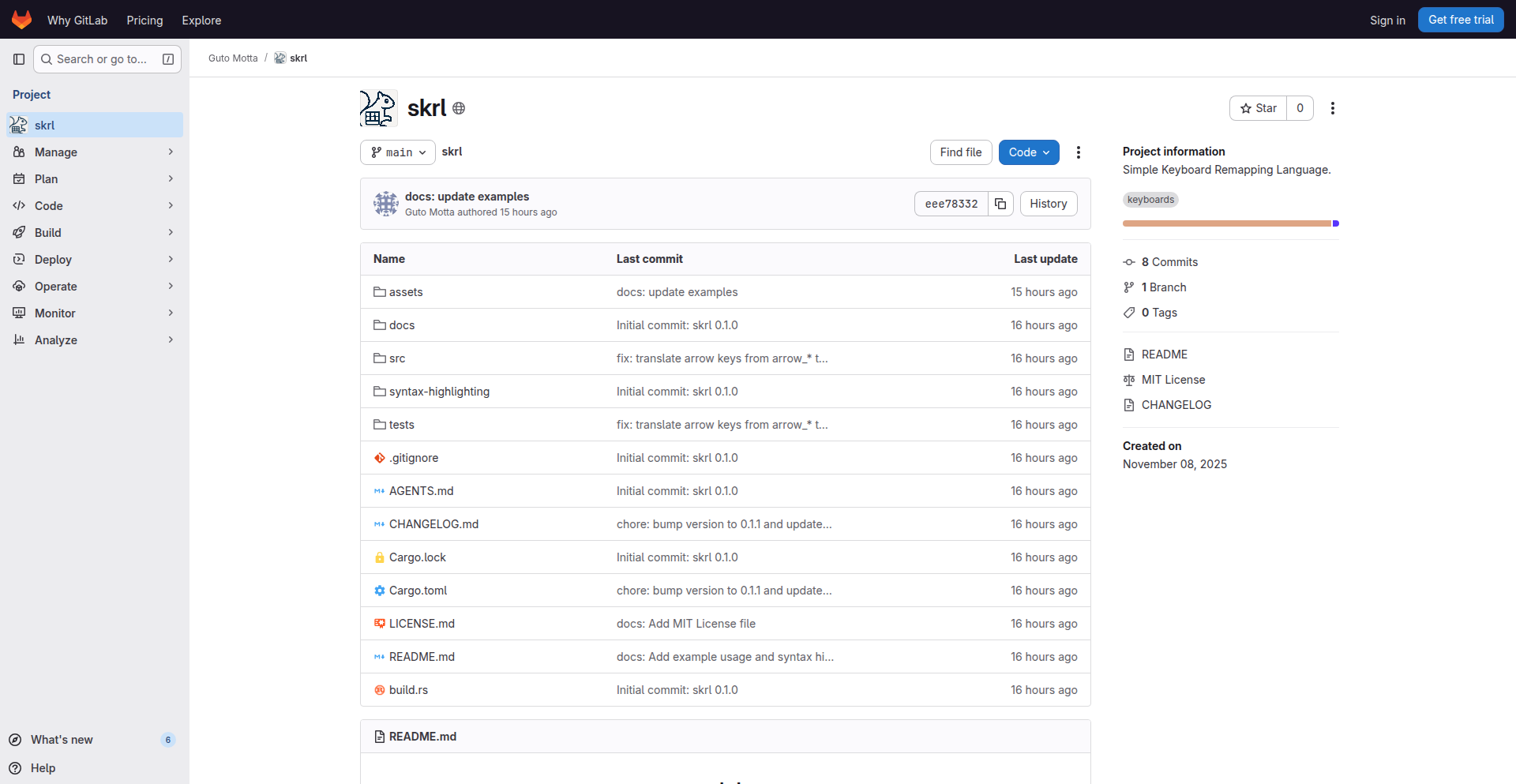Viewport: 1516px width, 784px height.
Task: Click the Find file button
Action: pyautogui.click(x=961, y=152)
